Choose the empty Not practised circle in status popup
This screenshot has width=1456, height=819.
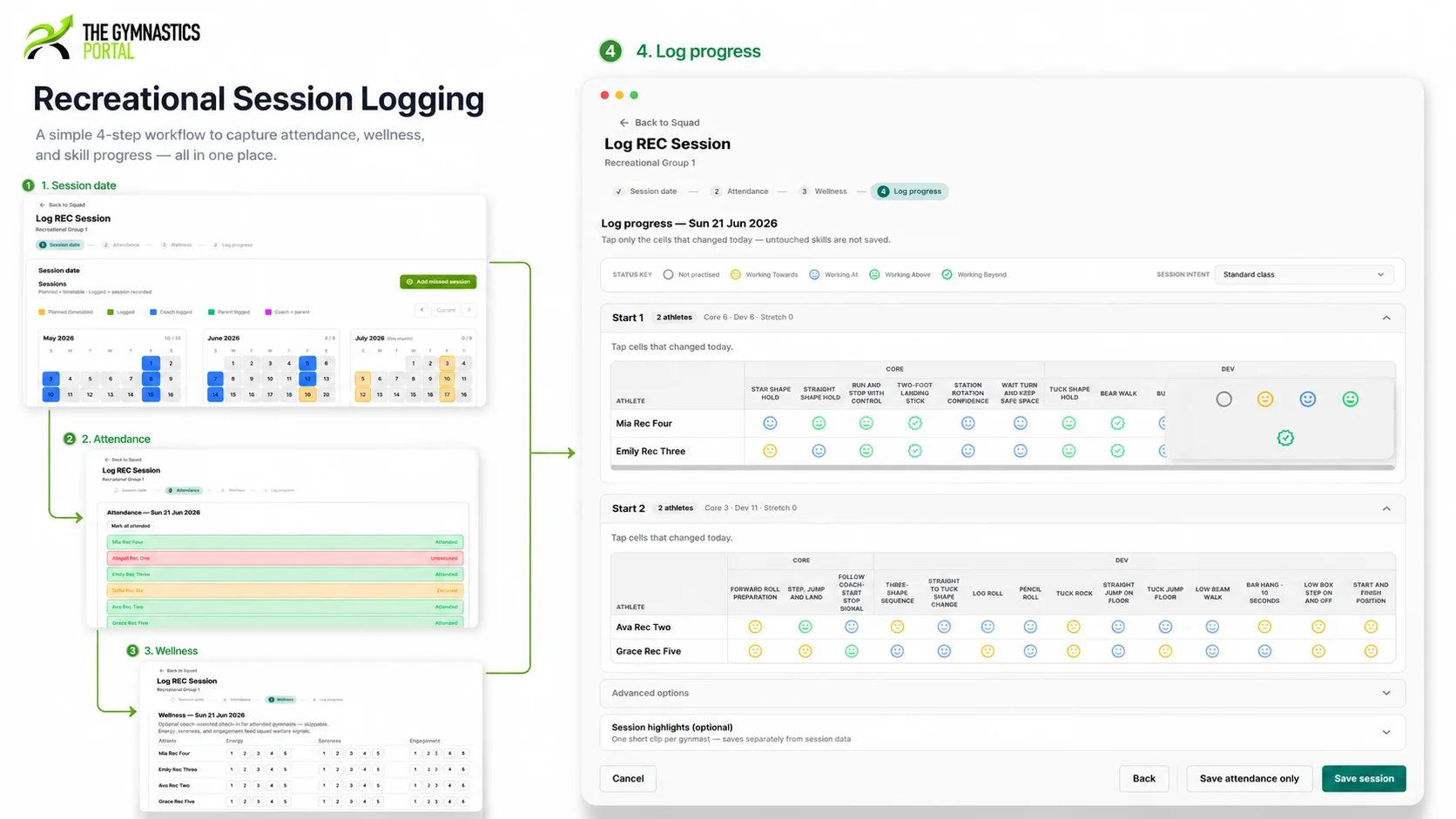1223,399
